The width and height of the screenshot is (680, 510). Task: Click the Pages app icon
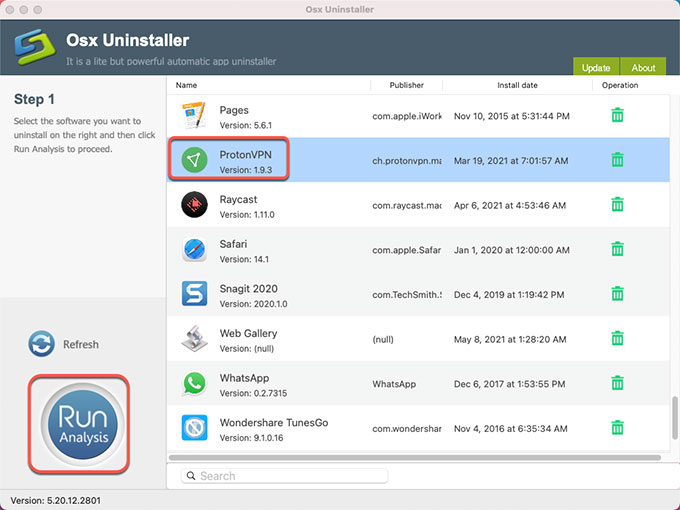pyautogui.click(x=194, y=115)
